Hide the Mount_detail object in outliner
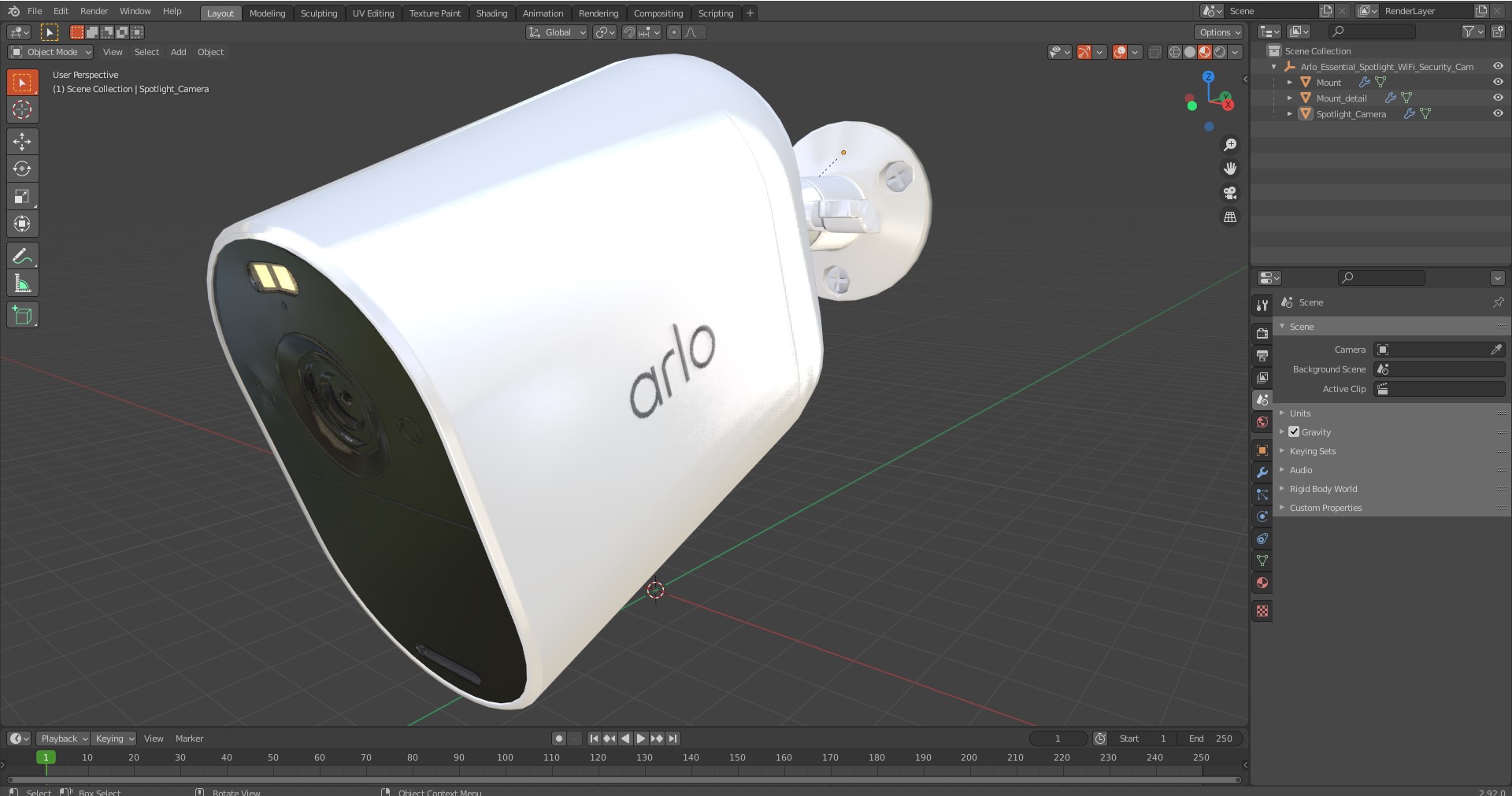 point(1498,98)
